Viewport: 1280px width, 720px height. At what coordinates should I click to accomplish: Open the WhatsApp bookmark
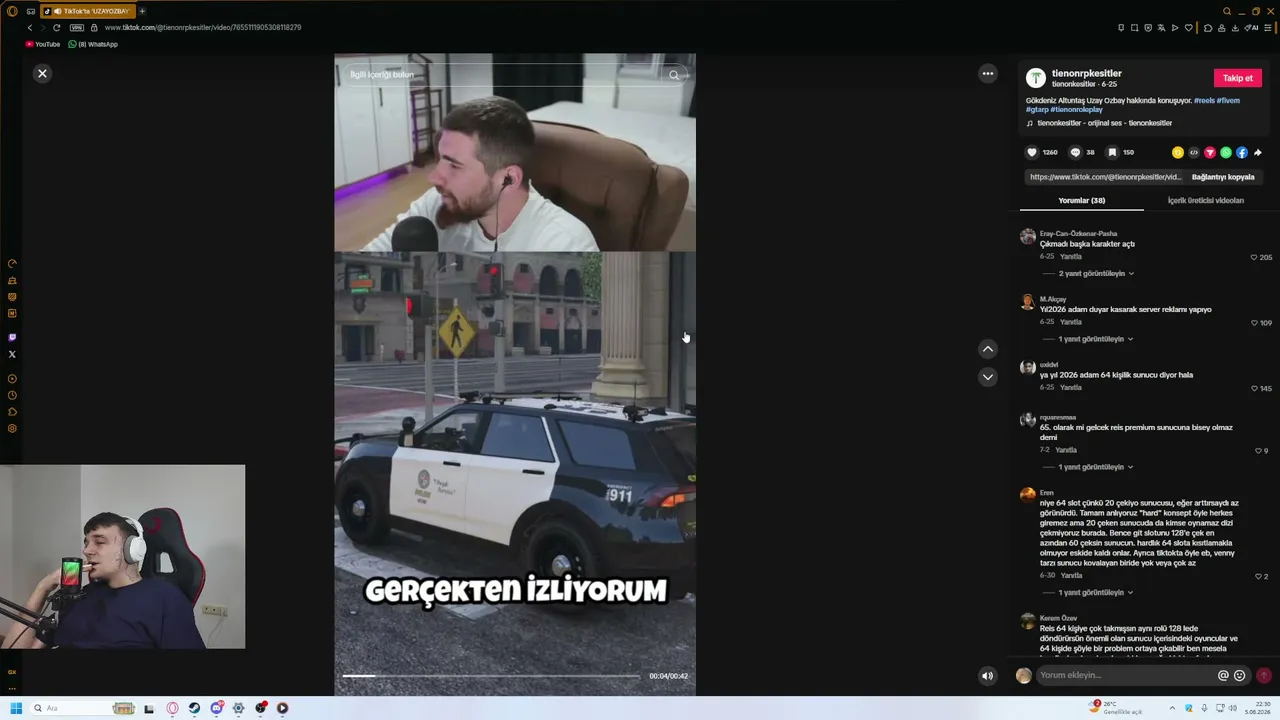click(93, 44)
